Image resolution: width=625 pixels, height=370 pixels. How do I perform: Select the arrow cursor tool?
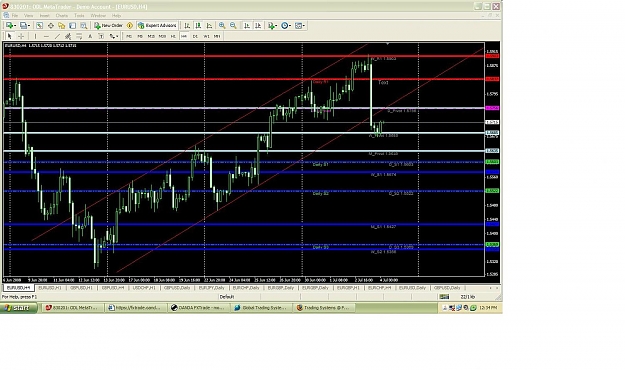[10, 36]
